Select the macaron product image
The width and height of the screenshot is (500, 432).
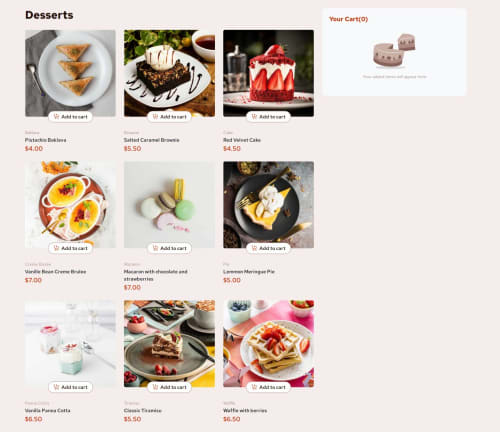click(169, 205)
